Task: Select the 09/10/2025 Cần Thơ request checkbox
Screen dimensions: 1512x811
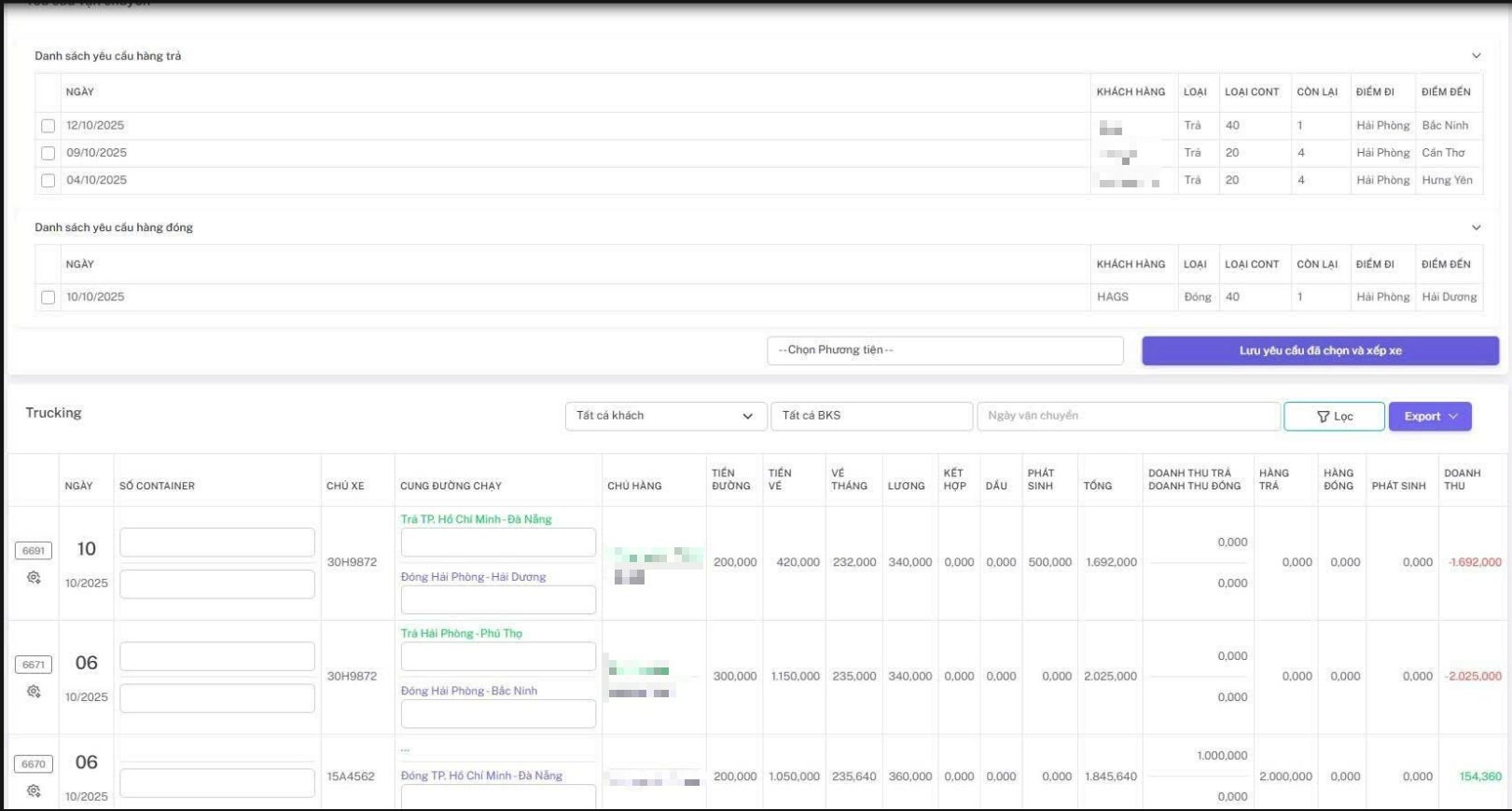Action: [x=49, y=153]
